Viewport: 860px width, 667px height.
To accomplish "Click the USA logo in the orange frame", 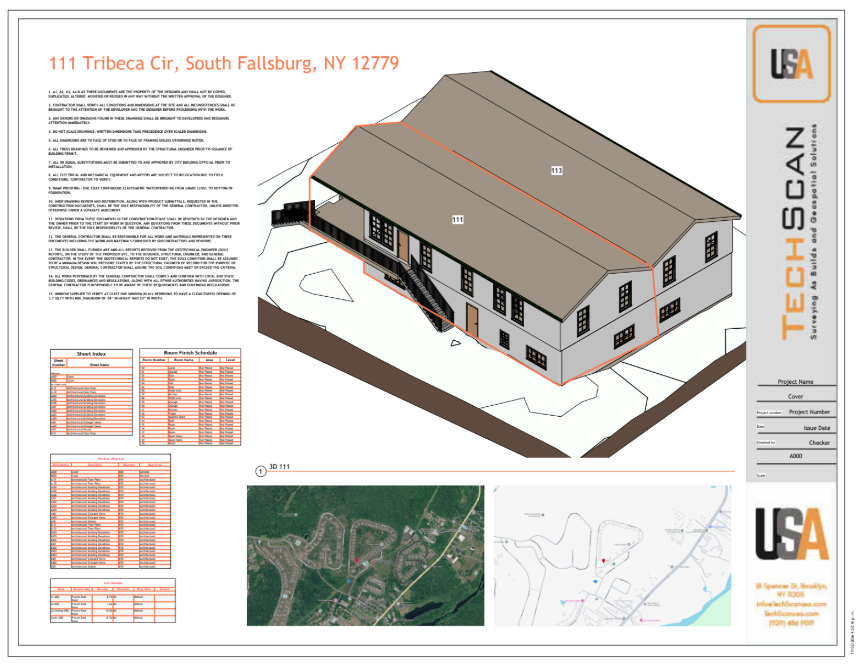I will (x=791, y=64).
